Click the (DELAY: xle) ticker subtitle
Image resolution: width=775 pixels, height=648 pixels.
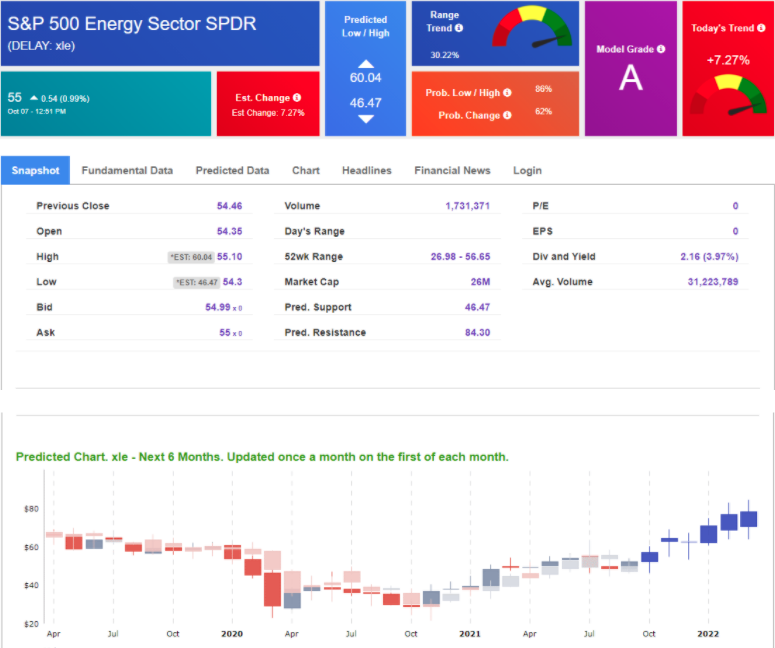(x=41, y=46)
